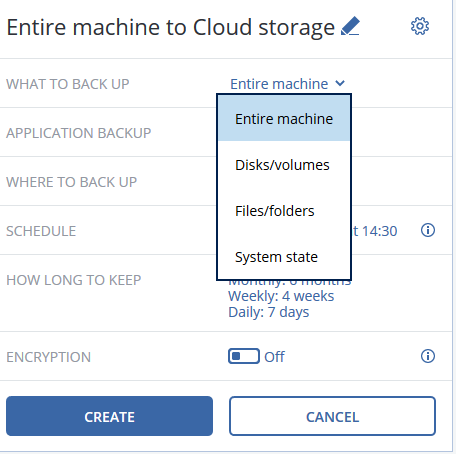Choose Files/folders option
Image resolution: width=456 pixels, height=454 pixels.
coord(284,211)
